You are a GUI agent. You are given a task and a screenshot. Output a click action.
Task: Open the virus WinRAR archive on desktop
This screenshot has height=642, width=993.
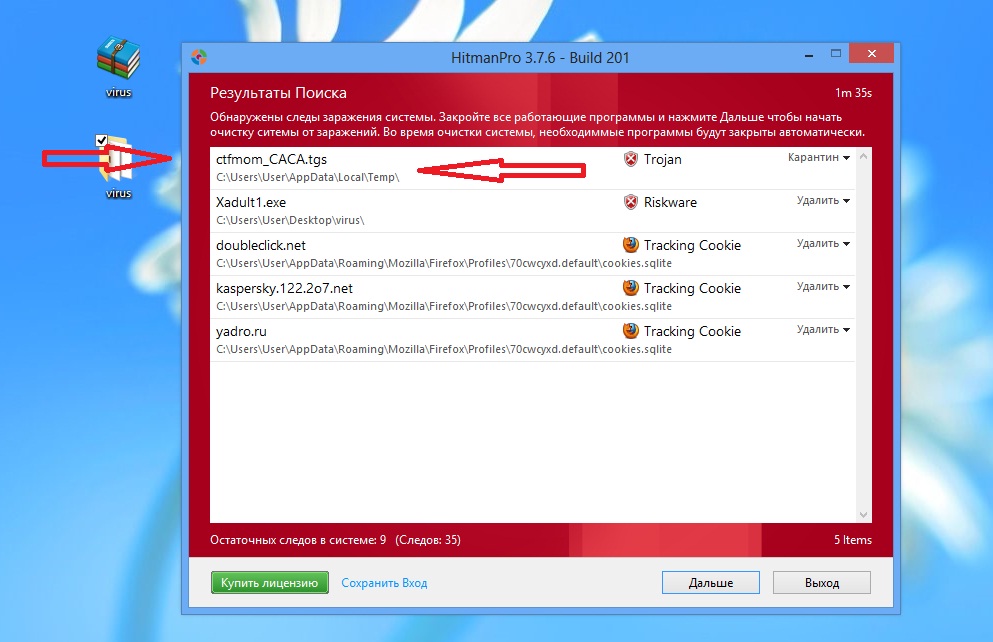coord(118,66)
